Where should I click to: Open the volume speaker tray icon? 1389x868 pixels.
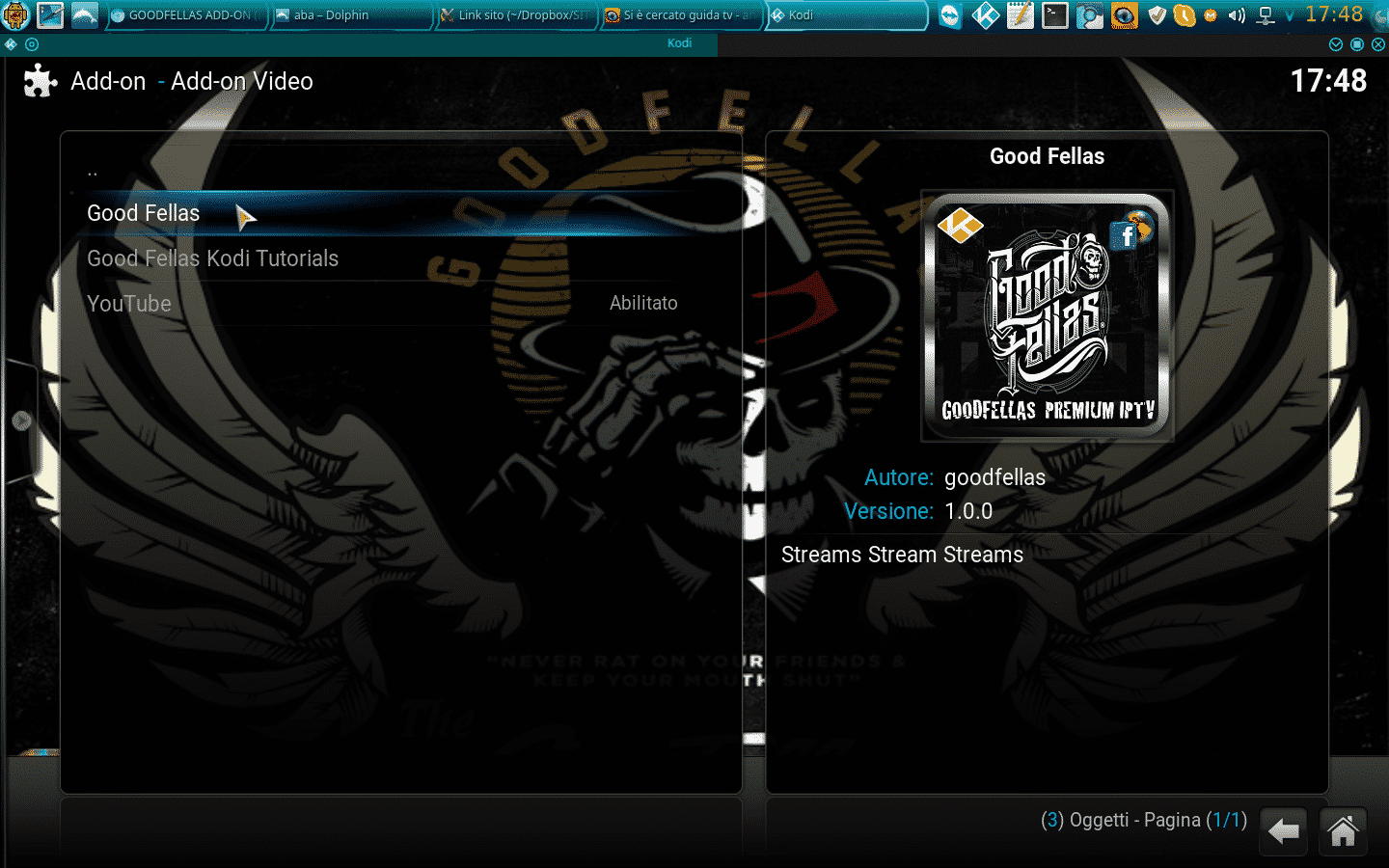[x=1238, y=15]
